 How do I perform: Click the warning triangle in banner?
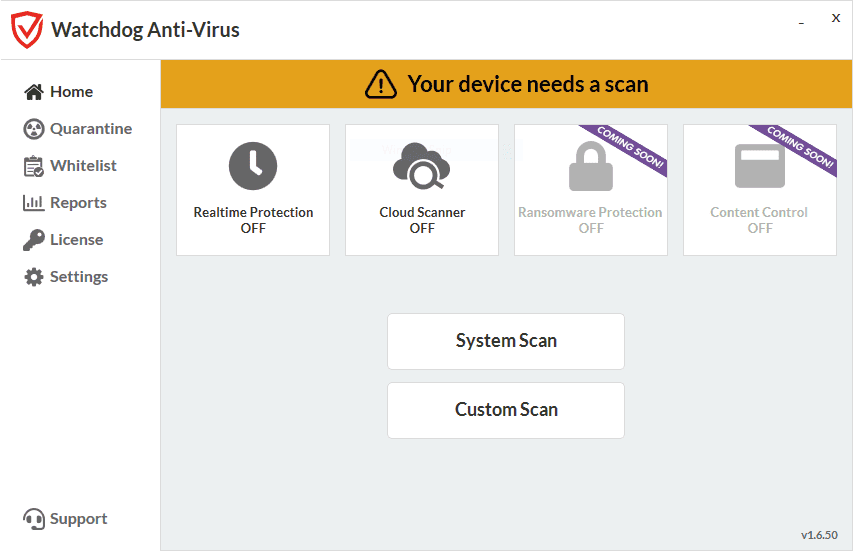(381, 84)
